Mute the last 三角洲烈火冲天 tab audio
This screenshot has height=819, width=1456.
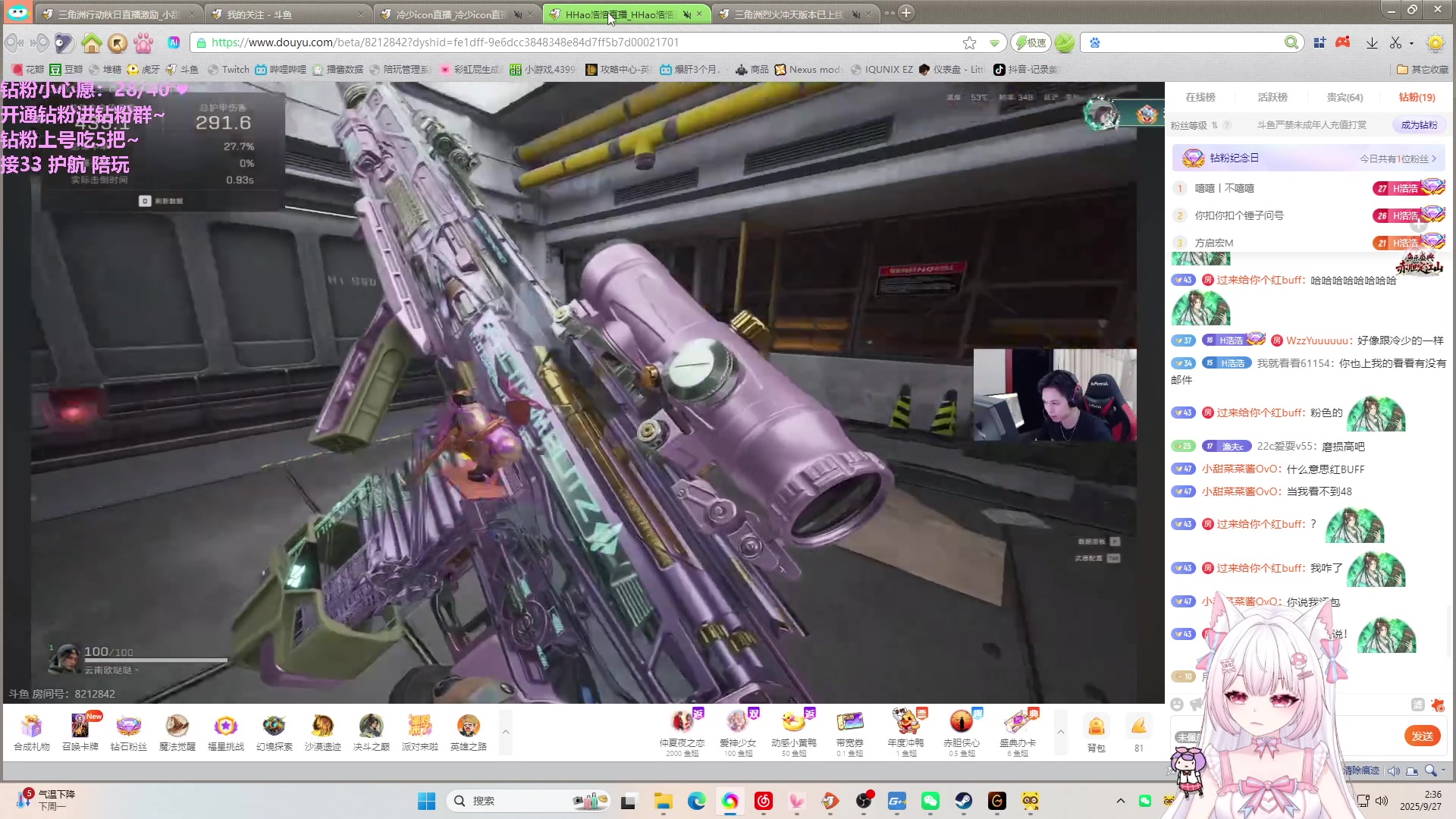(856, 14)
